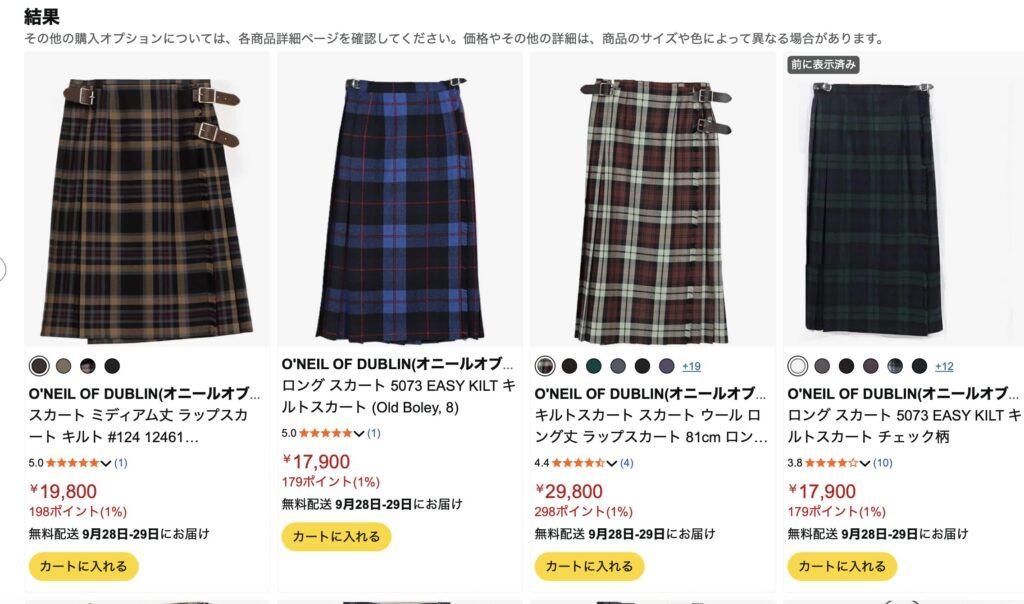The height and width of the screenshot is (604, 1024).
Task: Select the white swatch on fourth skirt
Action: [797, 366]
